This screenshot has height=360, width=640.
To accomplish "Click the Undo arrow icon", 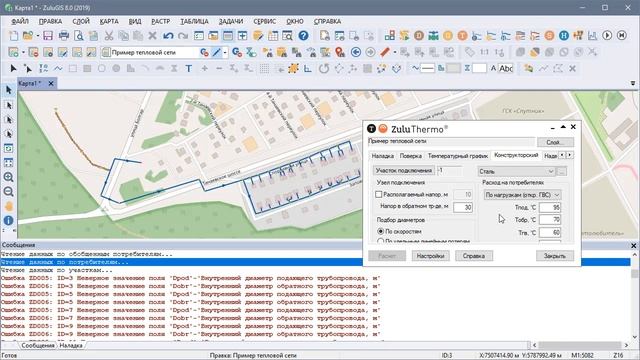I will click(168, 36).
